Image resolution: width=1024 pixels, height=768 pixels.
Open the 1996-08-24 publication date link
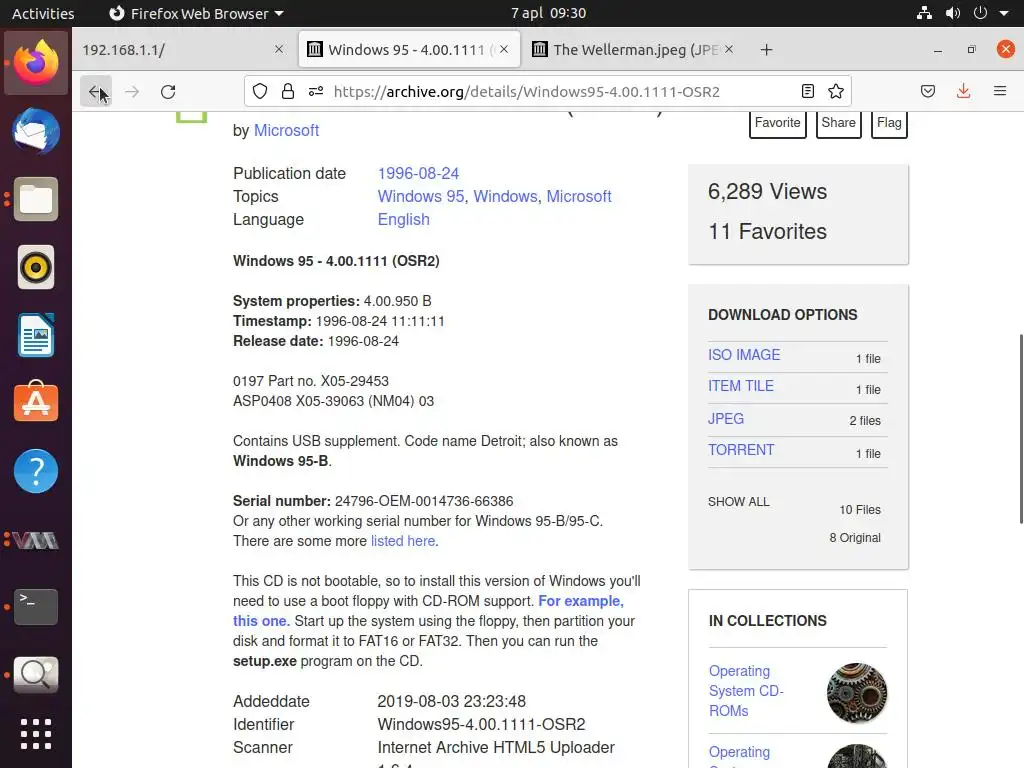pos(418,174)
